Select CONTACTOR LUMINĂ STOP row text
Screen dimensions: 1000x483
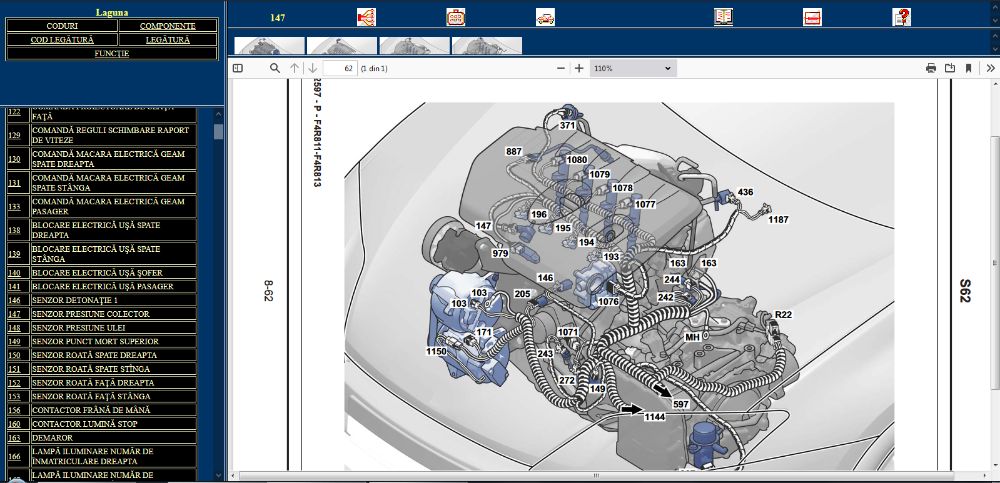(x=85, y=424)
